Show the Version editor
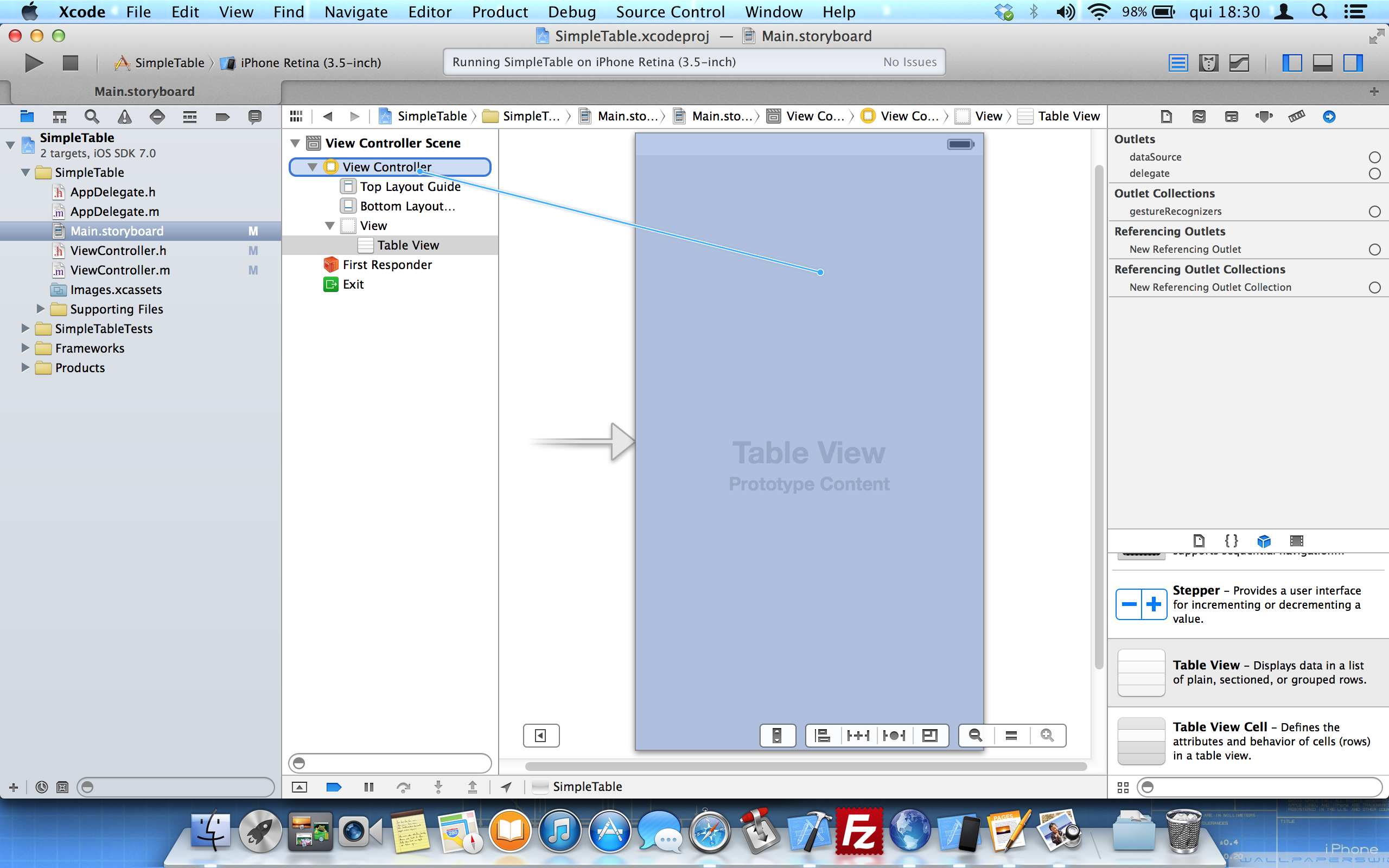The image size is (1389, 868). tap(1239, 62)
